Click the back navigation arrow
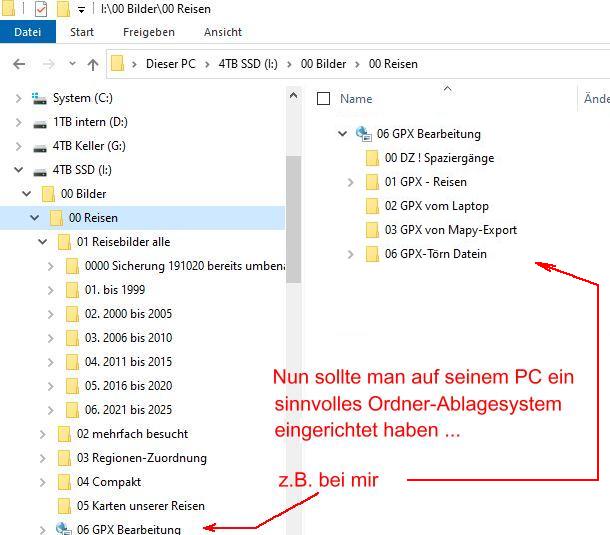Screen dimensions: 610x535 [18, 64]
